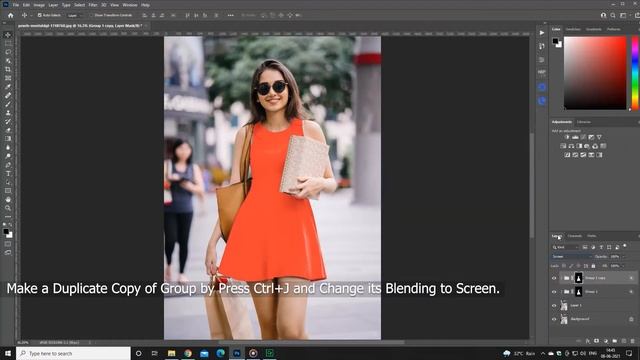The width and height of the screenshot is (640, 360).
Task: Open the Image menu
Action: [x=39, y=5]
